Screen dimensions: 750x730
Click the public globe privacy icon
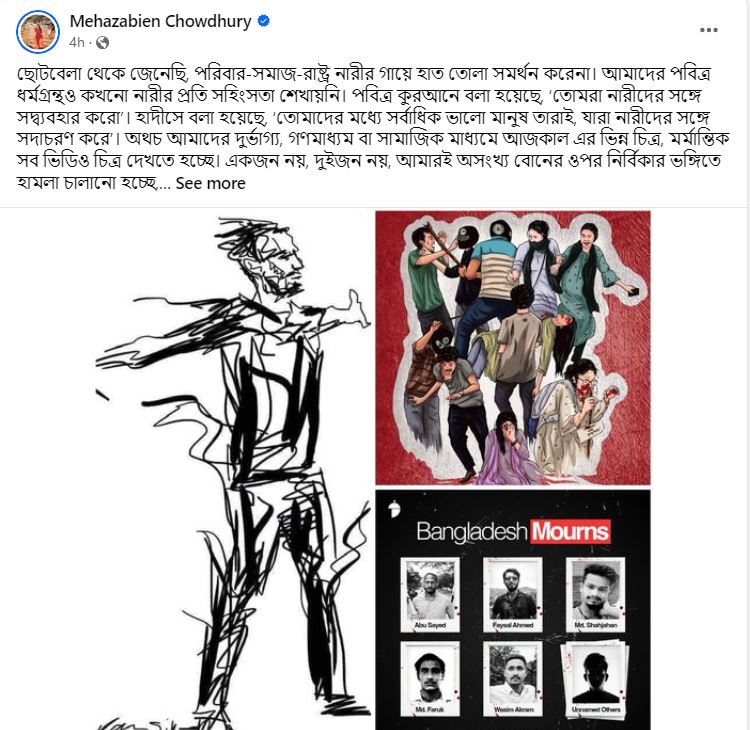[102, 43]
